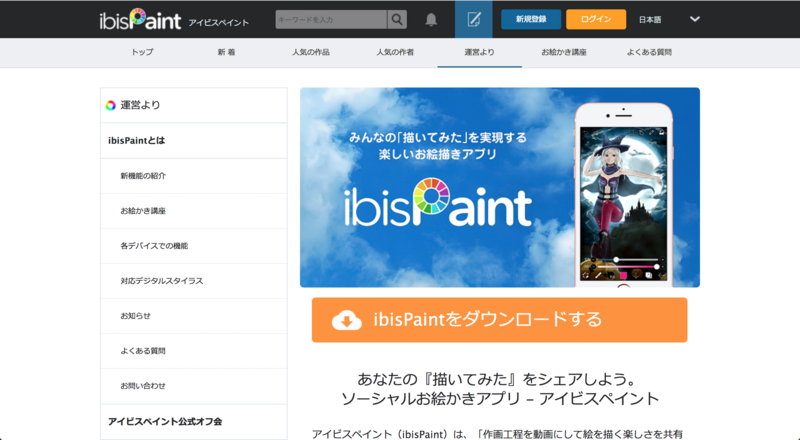Open アイビスペイント公式オフ会 sidebar item
The width and height of the screenshot is (800, 440).
[x=194, y=422]
